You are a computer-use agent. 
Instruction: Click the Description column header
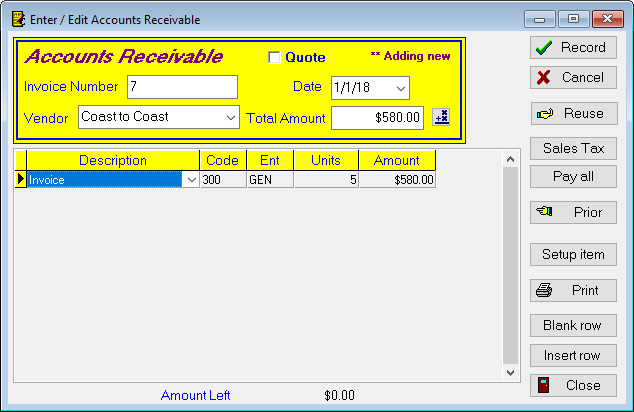(113, 161)
